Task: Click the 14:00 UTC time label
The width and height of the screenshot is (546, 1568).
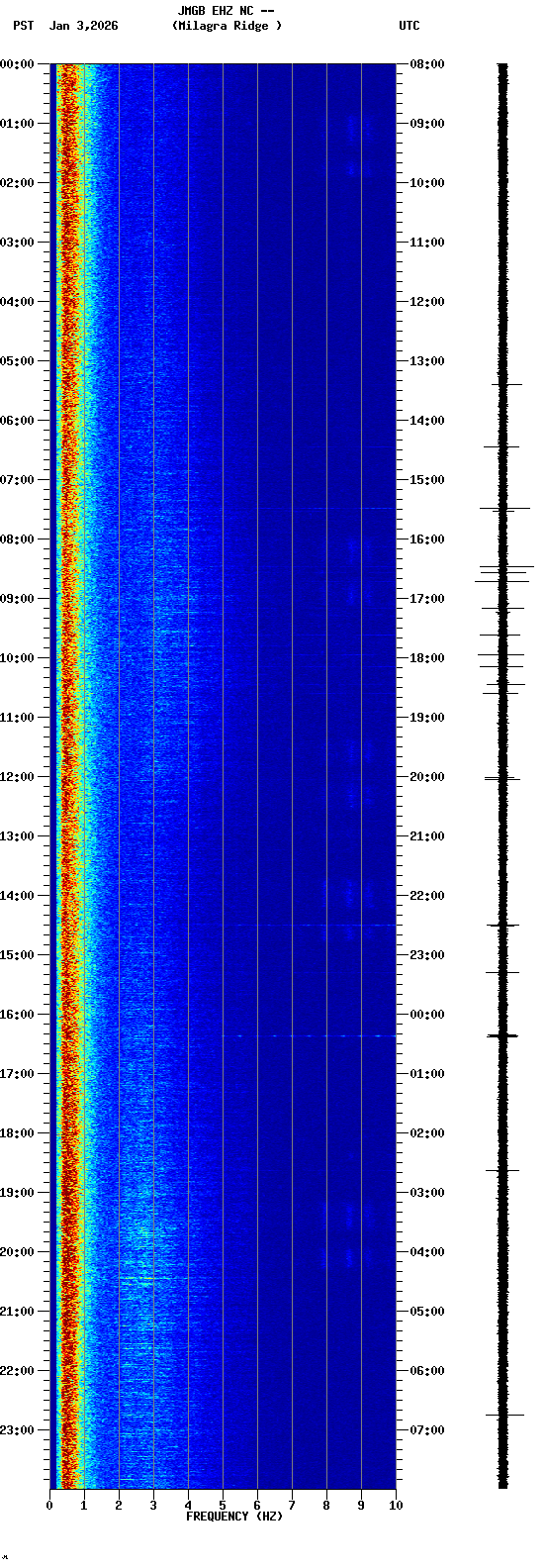Action: pyautogui.click(x=427, y=421)
